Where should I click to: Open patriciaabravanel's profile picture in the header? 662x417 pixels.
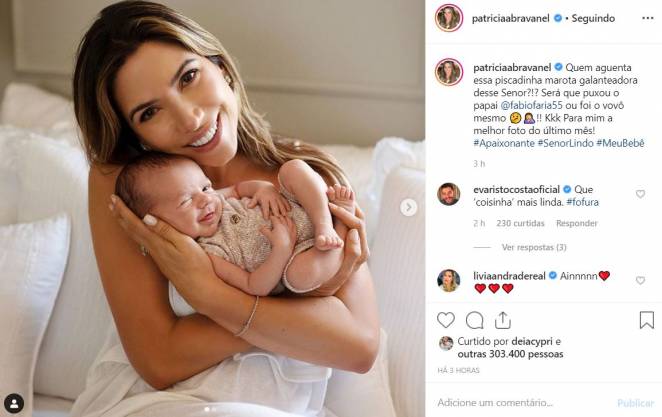click(449, 18)
